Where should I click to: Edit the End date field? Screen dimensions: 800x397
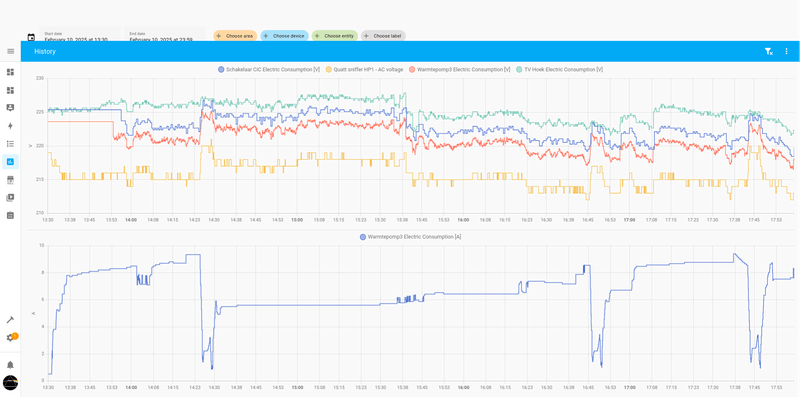[165, 35]
